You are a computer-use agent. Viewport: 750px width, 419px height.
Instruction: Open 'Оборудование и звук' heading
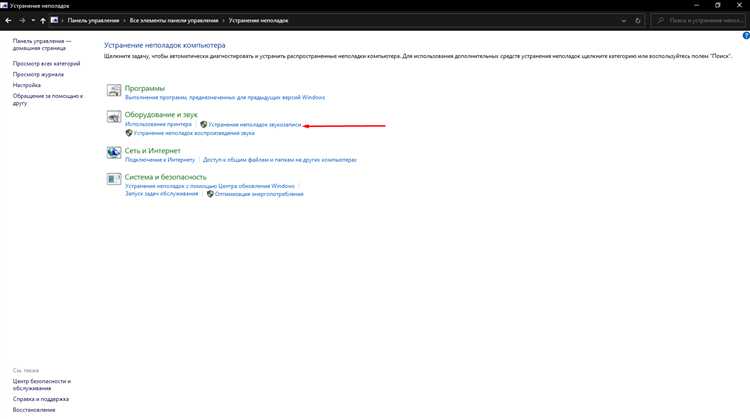161,115
